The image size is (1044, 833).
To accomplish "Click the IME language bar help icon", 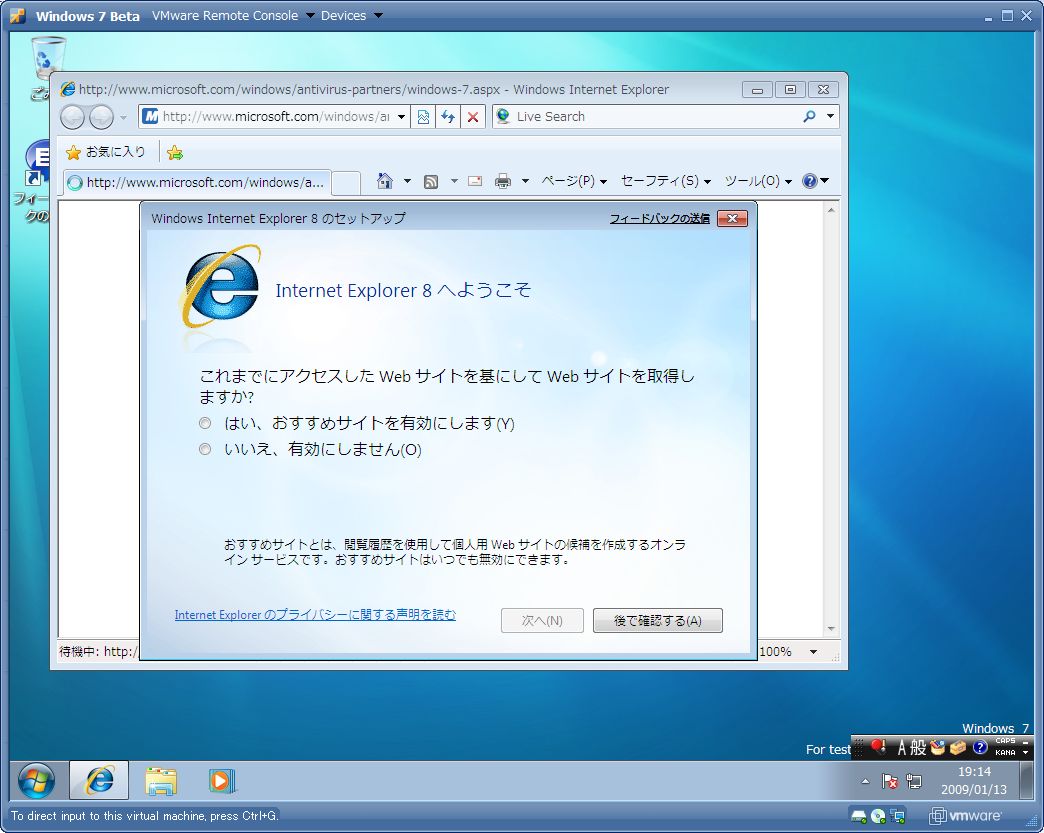I will click(x=979, y=747).
